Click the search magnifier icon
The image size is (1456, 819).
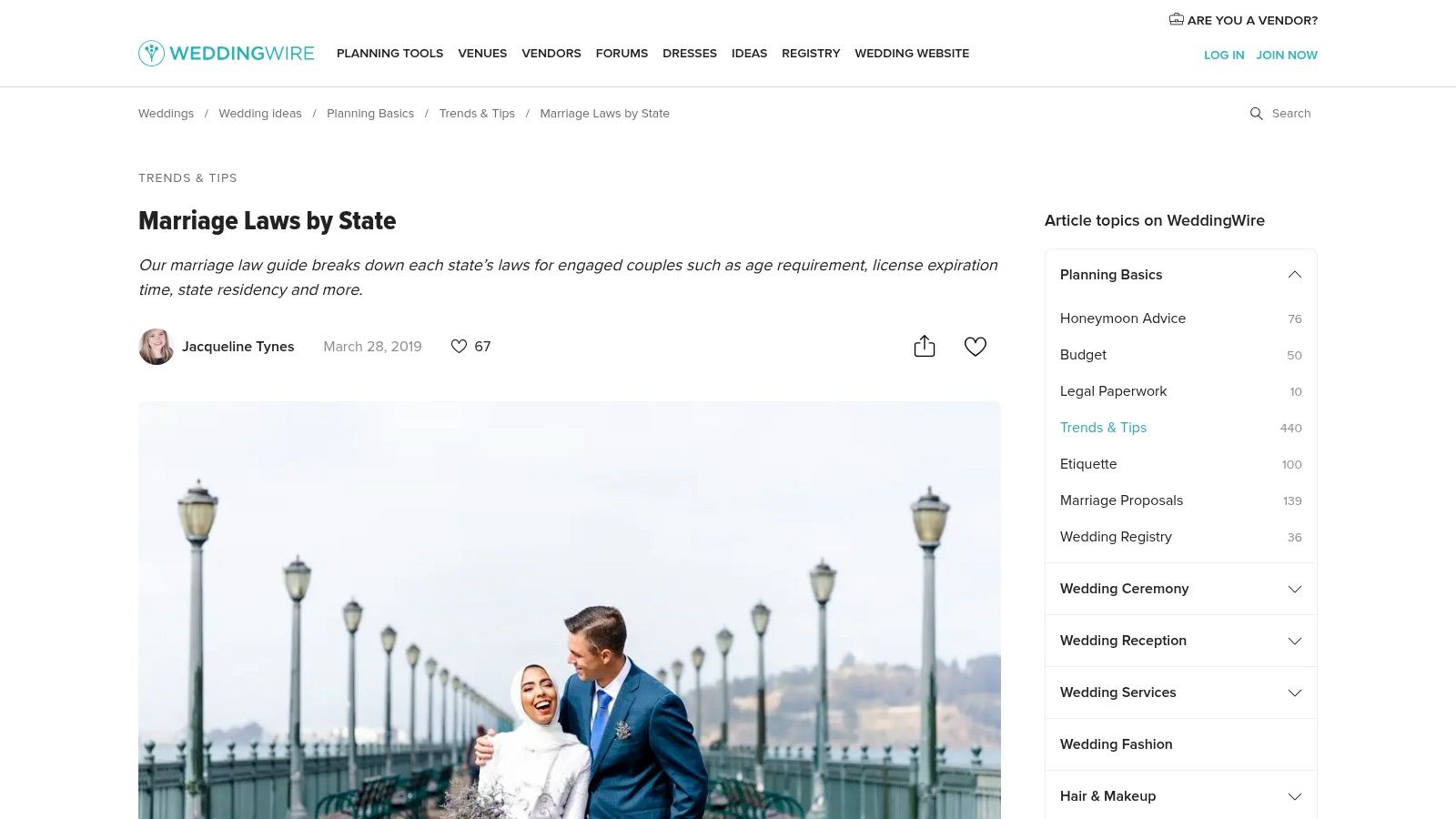1257,114
